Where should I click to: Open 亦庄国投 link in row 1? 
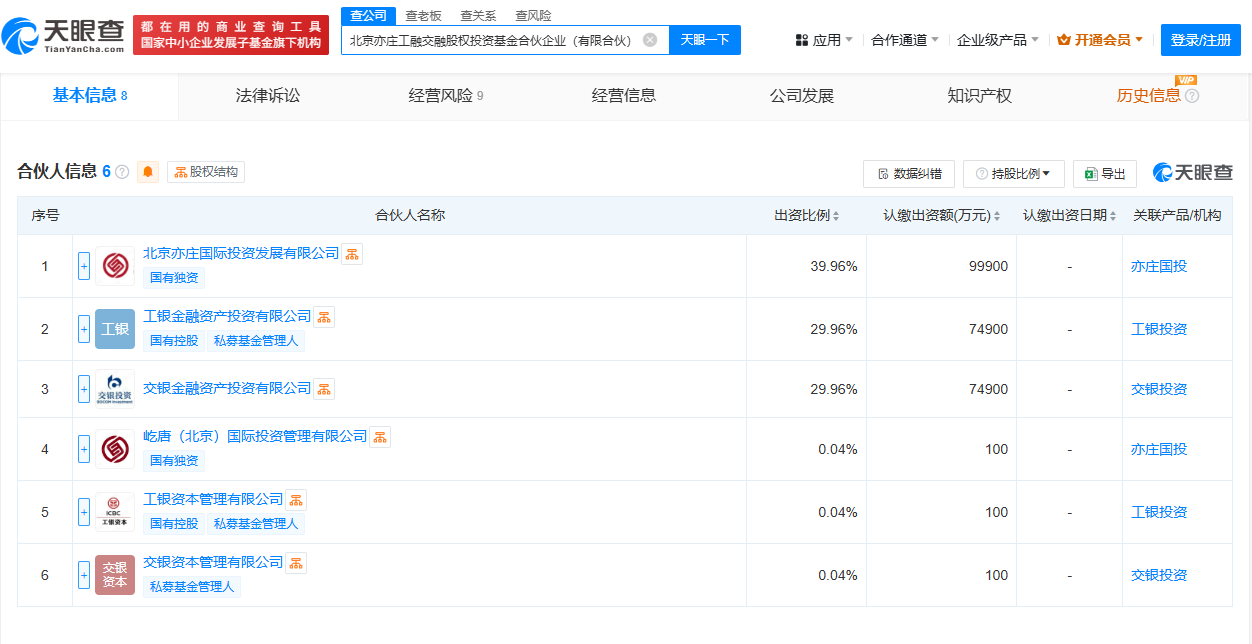click(x=1159, y=267)
